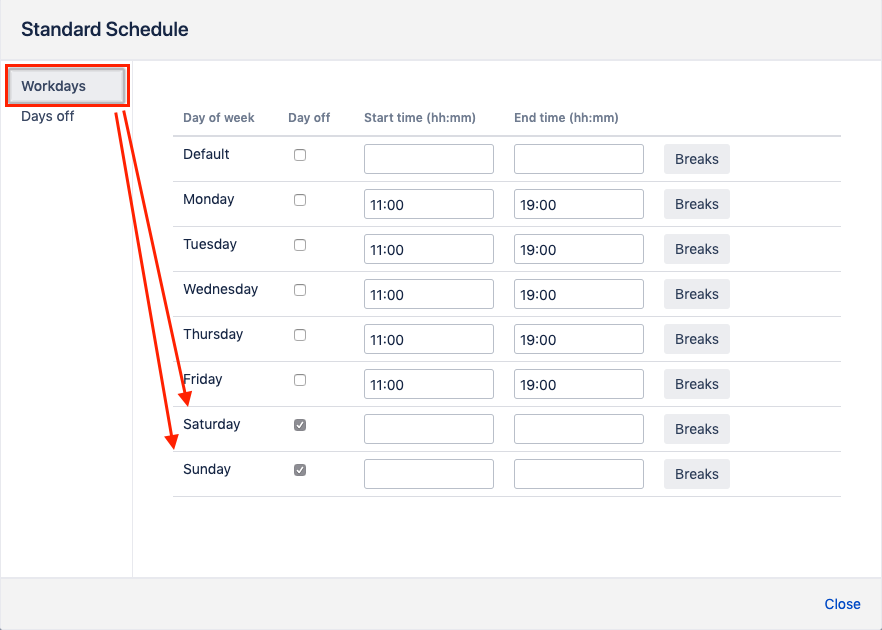Open Breaks for Sunday
Image resolution: width=882 pixels, height=630 pixels.
(696, 474)
